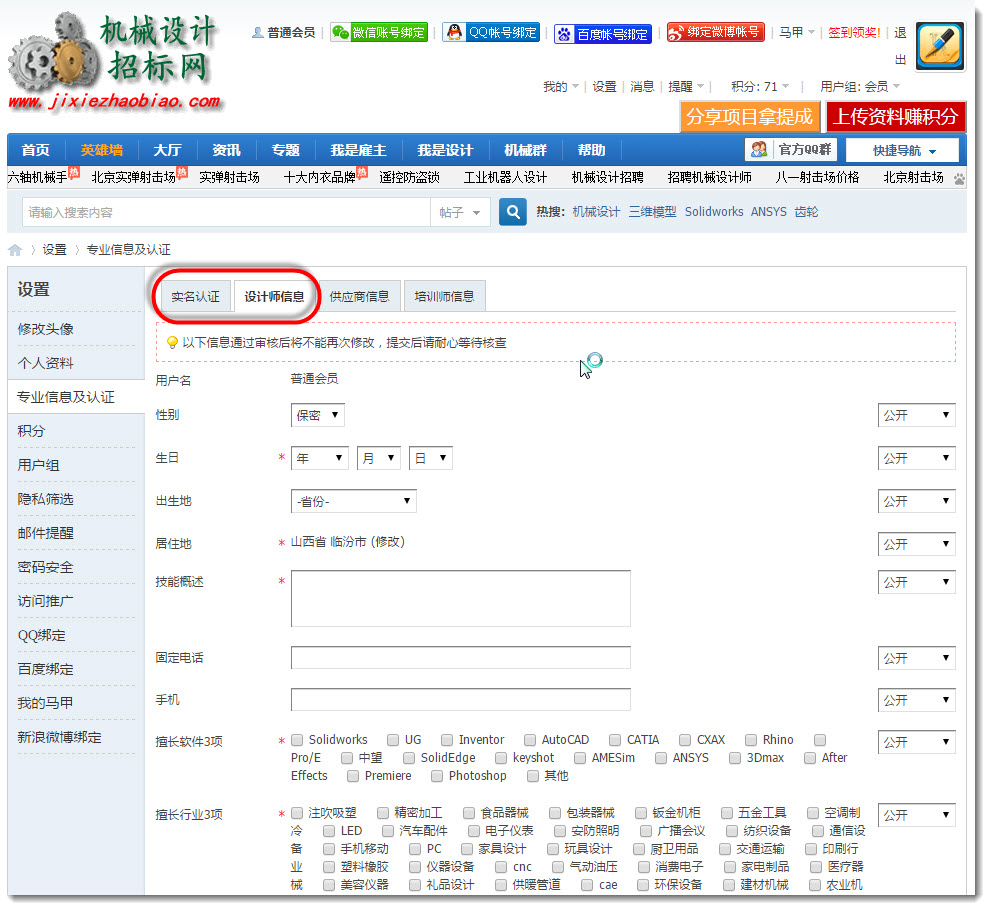Open the 官方QQ群 button
Viewport: 990px width, 910px height.
click(791, 150)
